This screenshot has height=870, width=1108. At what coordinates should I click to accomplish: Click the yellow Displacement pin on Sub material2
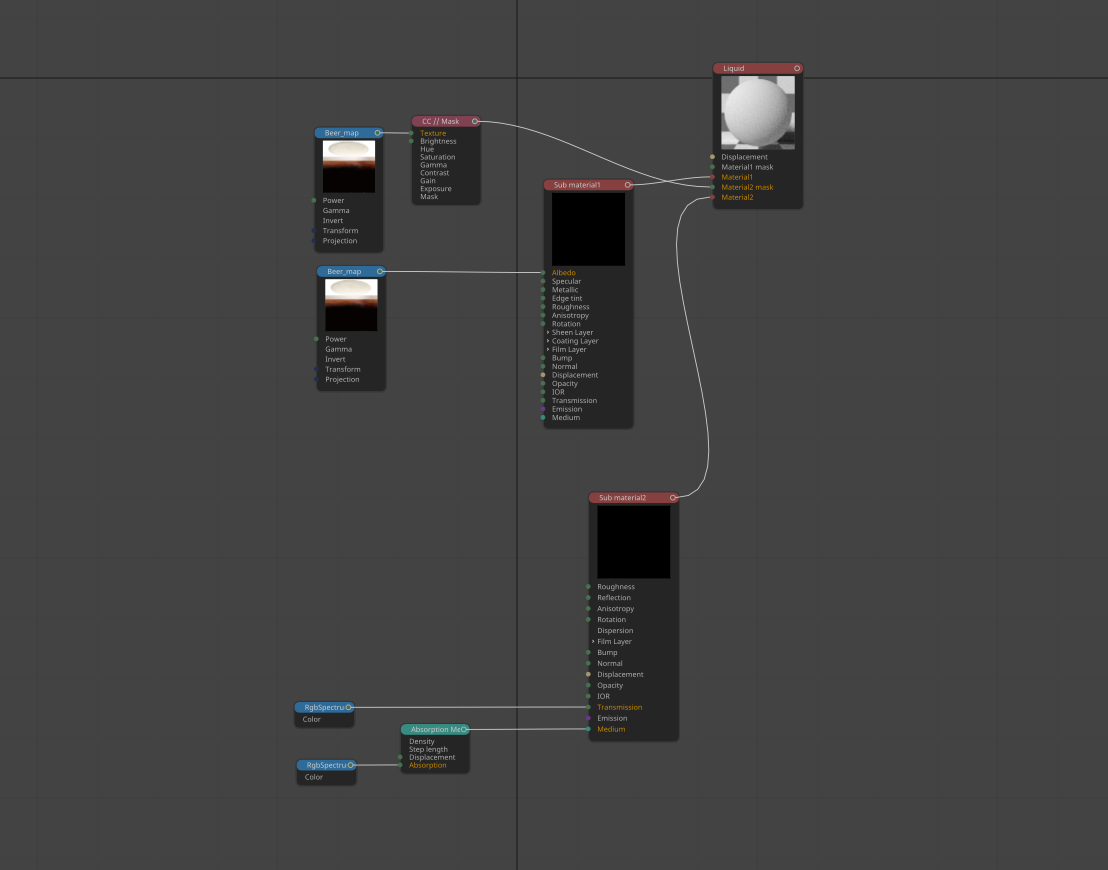point(588,674)
